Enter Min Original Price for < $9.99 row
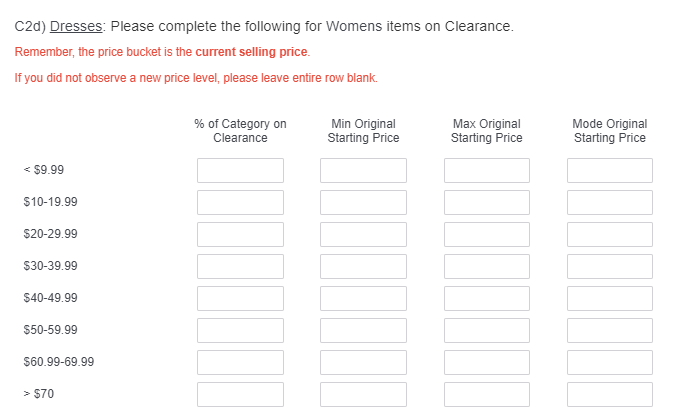The height and width of the screenshot is (417, 694). point(363,170)
